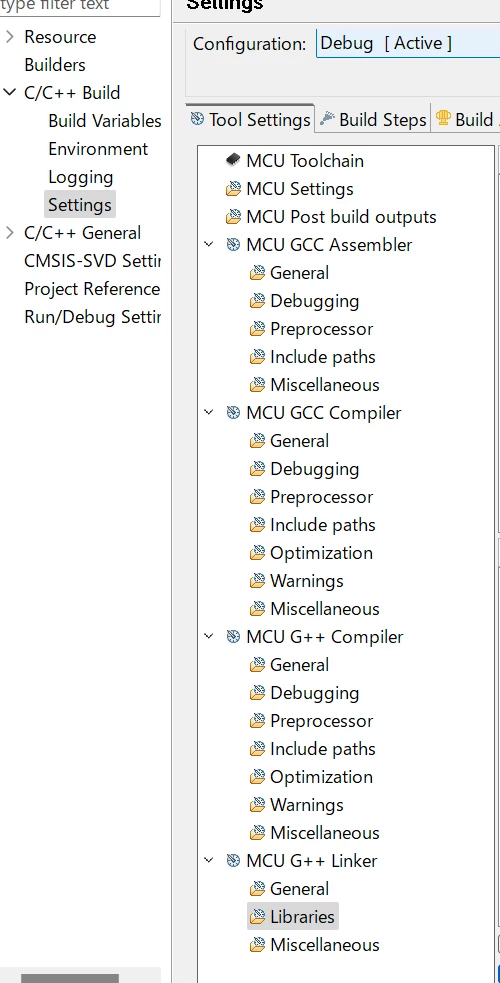Expand the C/C++ General category
The image size is (500, 983).
[x=9, y=233]
